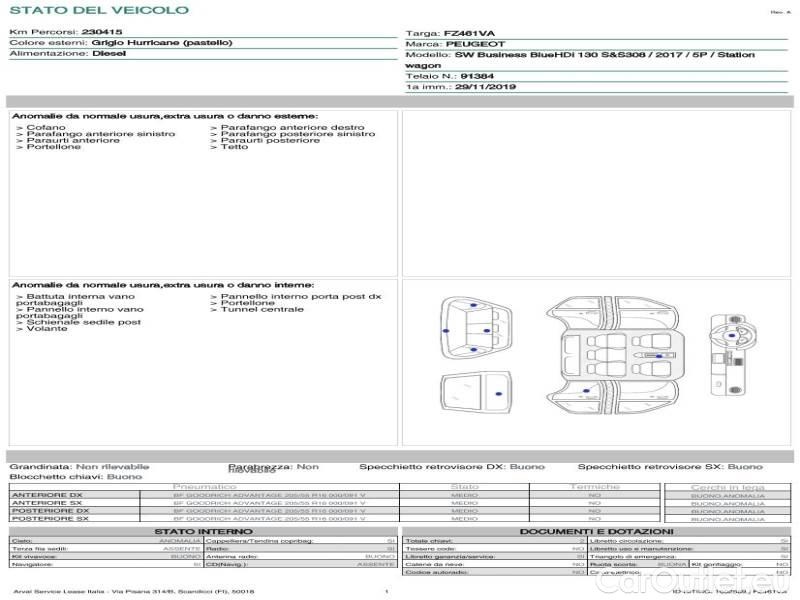800x600 pixels.
Task: Click the 'Triangolo di emergenza' row label
Action: click(633, 557)
